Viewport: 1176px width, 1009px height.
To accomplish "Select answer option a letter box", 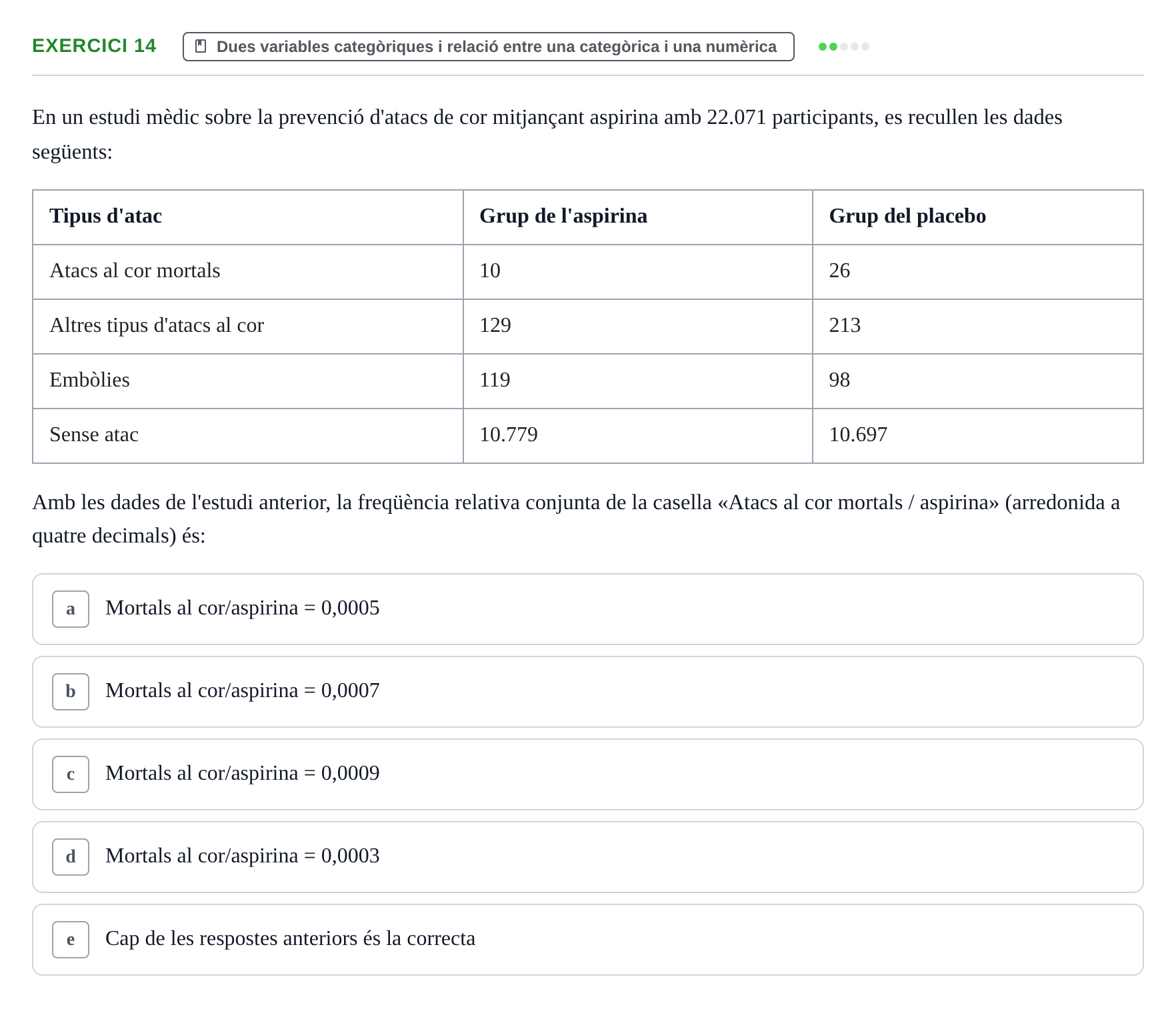I will click(x=71, y=609).
